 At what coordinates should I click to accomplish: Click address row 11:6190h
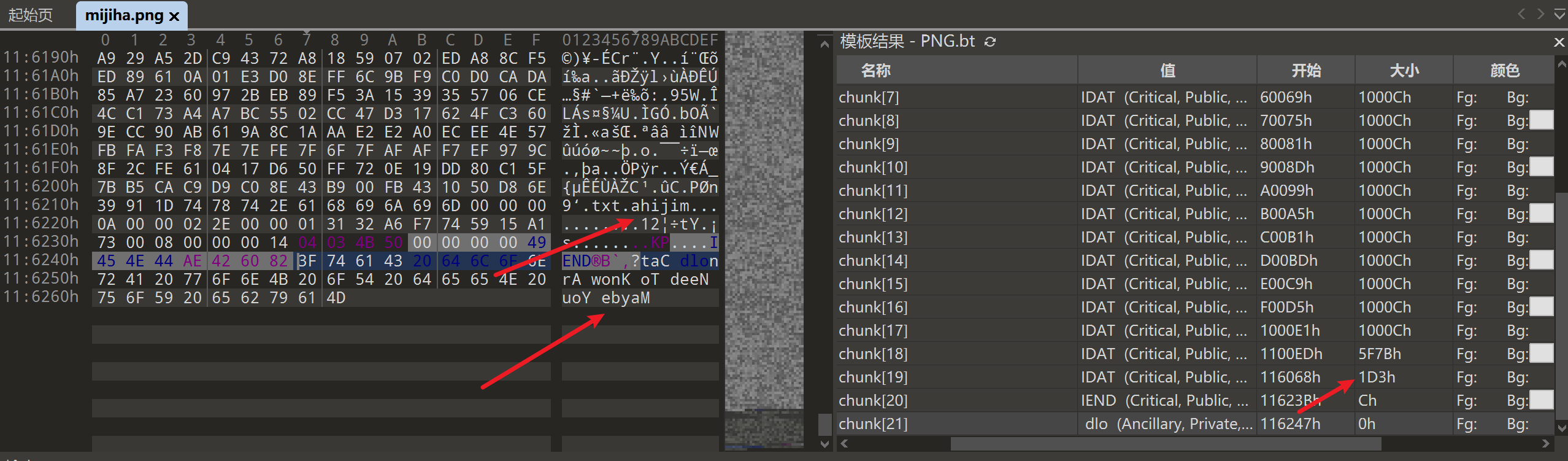pos(41,58)
